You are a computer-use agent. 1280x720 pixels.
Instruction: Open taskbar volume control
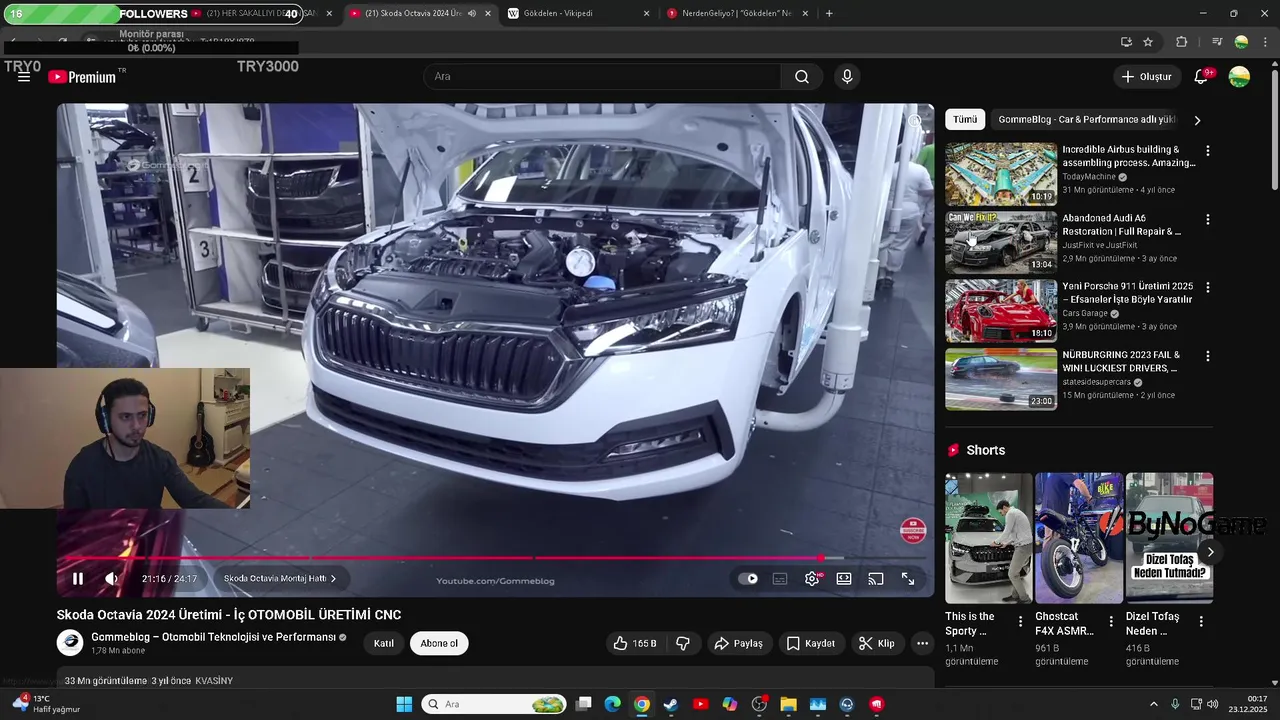click(x=1213, y=705)
